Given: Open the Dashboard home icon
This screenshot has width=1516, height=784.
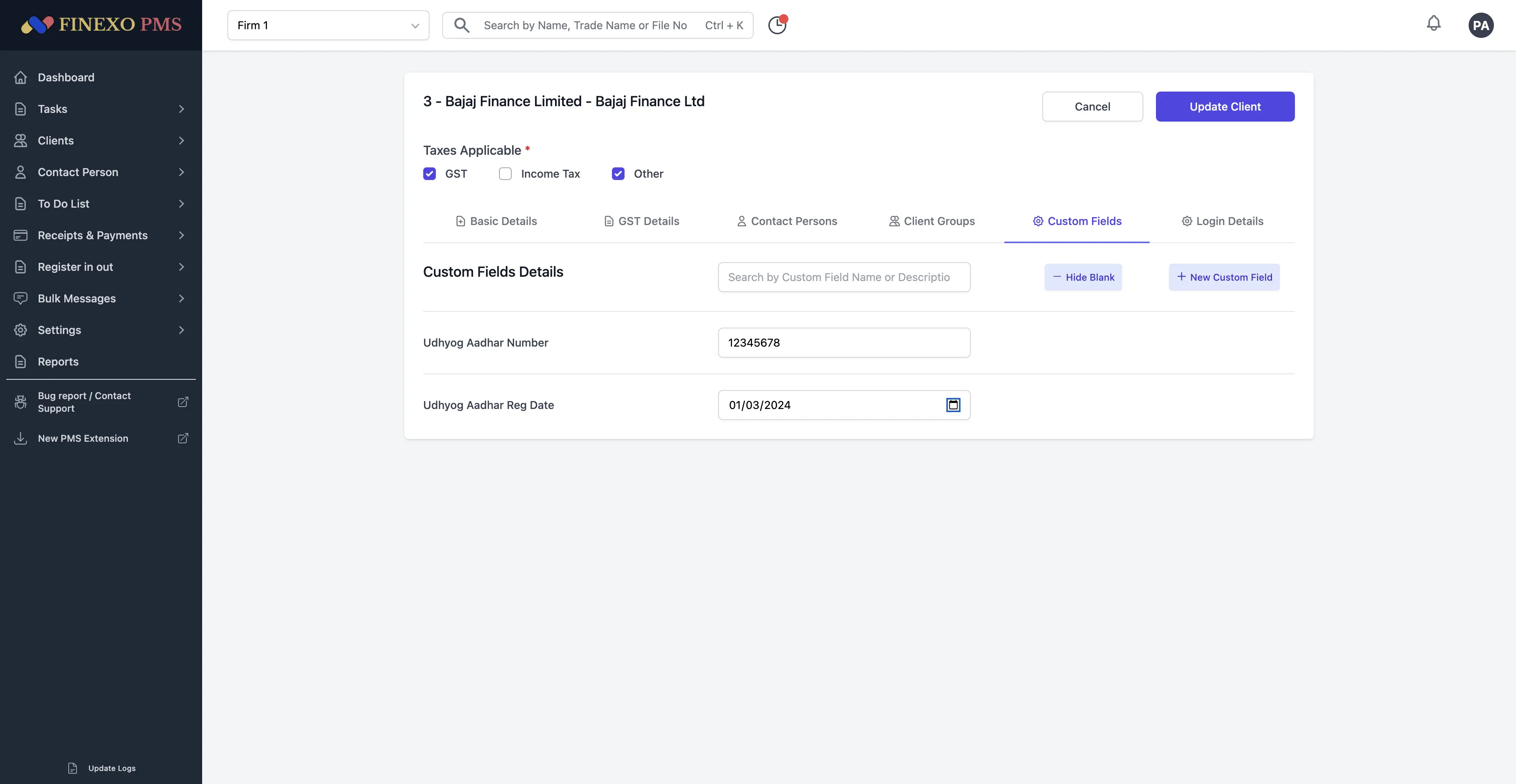Looking at the screenshot, I should pyautogui.click(x=21, y=77).
